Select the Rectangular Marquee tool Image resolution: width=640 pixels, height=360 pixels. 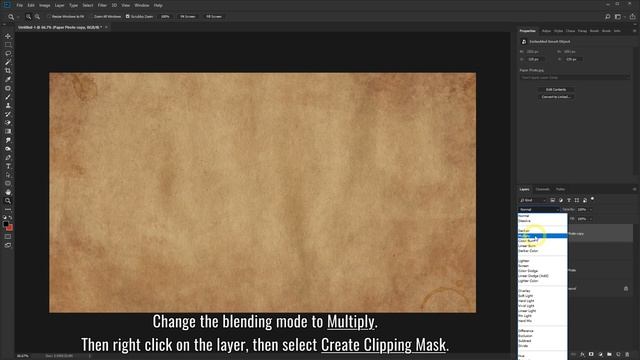coord(8,44)
